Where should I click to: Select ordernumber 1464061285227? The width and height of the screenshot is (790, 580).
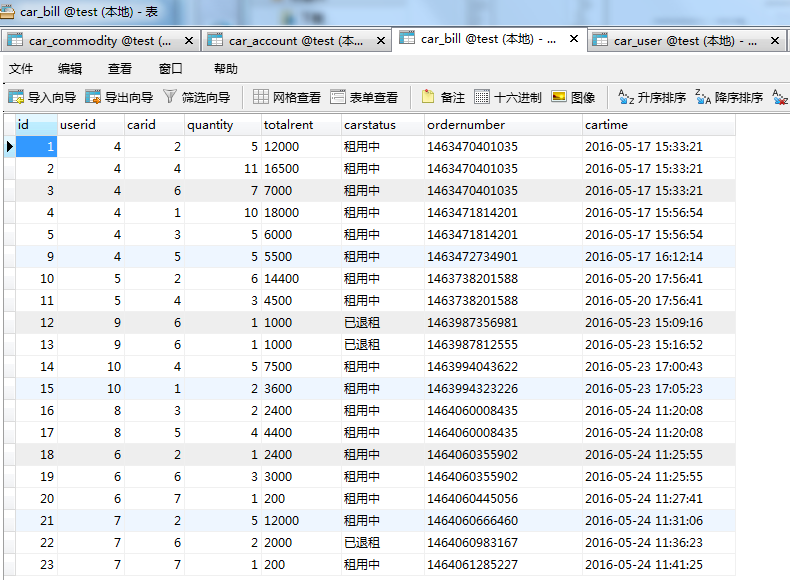[503, 564]
